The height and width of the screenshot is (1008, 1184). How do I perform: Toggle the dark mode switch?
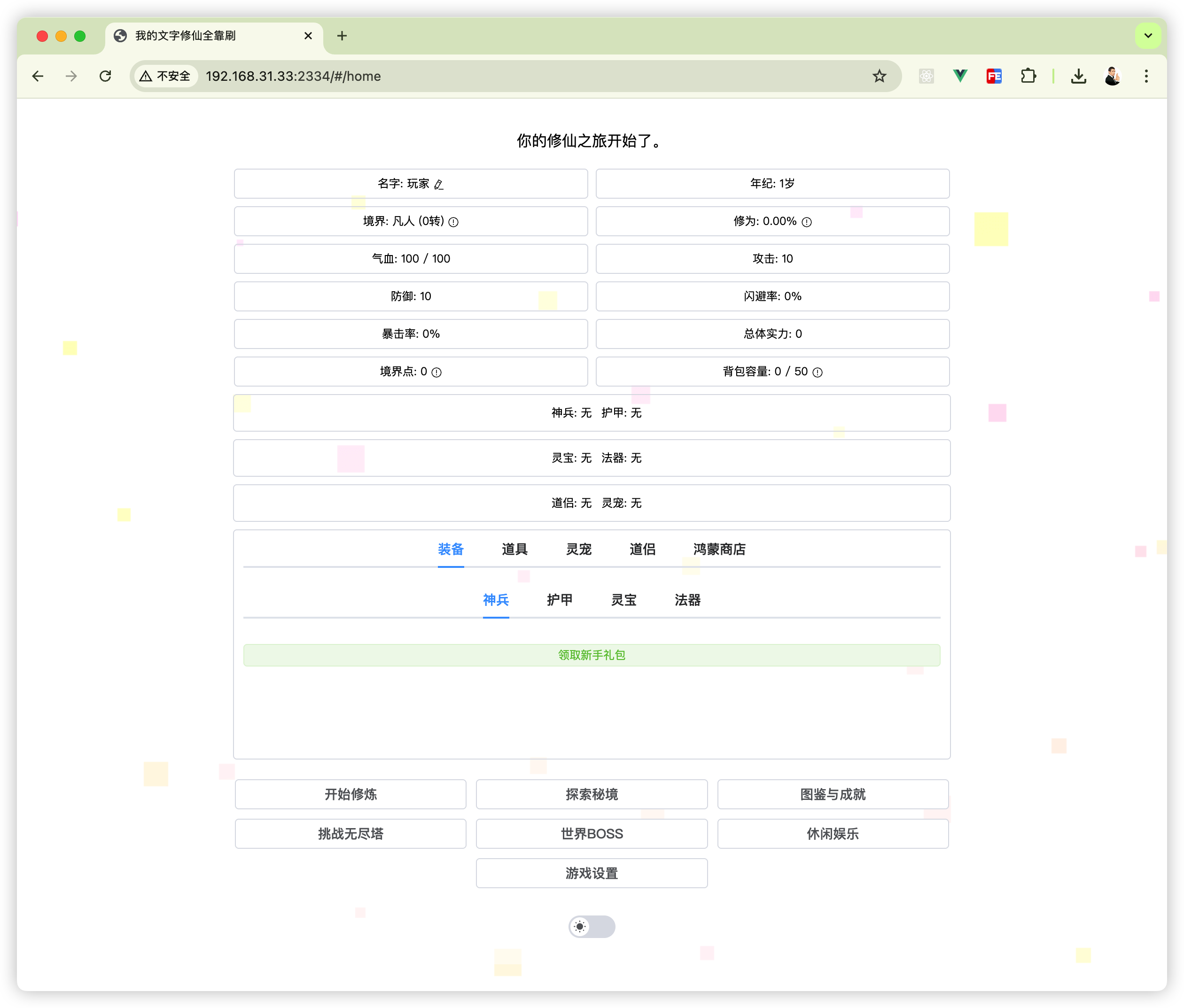click(592, 926)
